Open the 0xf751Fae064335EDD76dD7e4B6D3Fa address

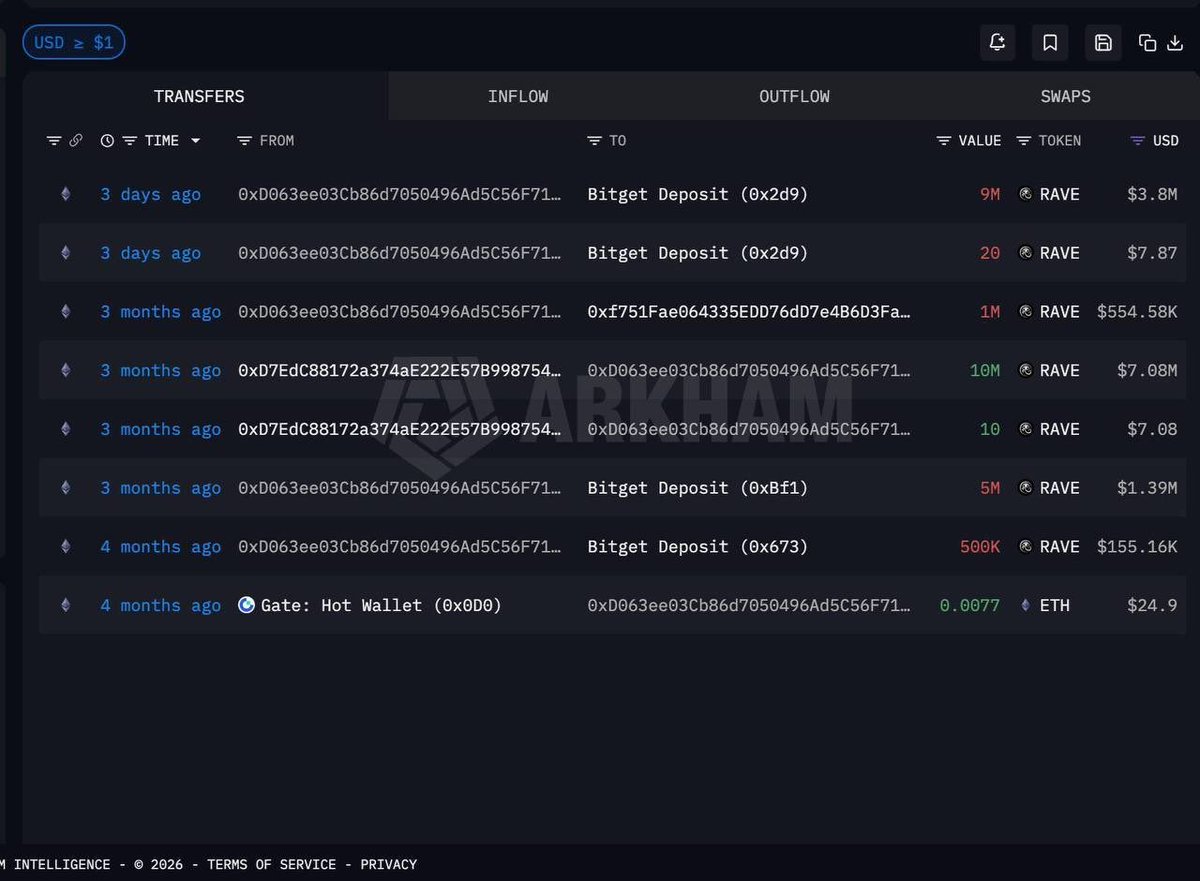(x=749, y=312)
